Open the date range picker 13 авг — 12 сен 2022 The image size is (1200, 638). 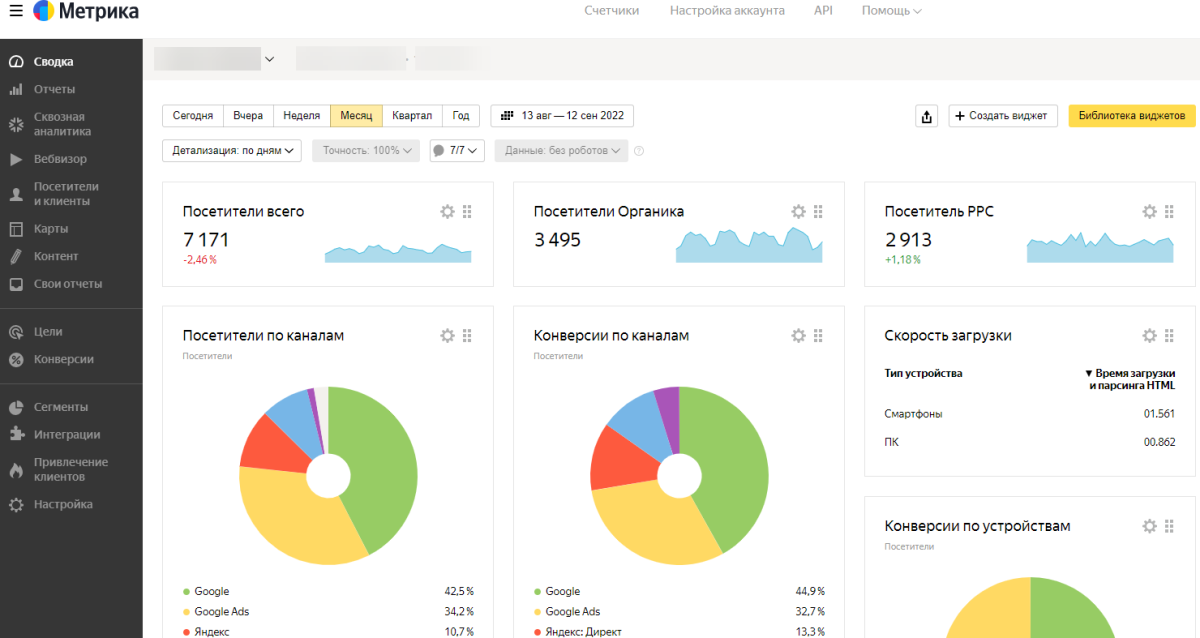562,116
